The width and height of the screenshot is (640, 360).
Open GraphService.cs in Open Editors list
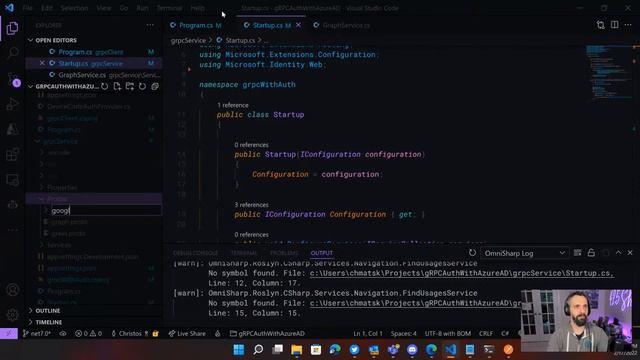[x=93, y=75]
